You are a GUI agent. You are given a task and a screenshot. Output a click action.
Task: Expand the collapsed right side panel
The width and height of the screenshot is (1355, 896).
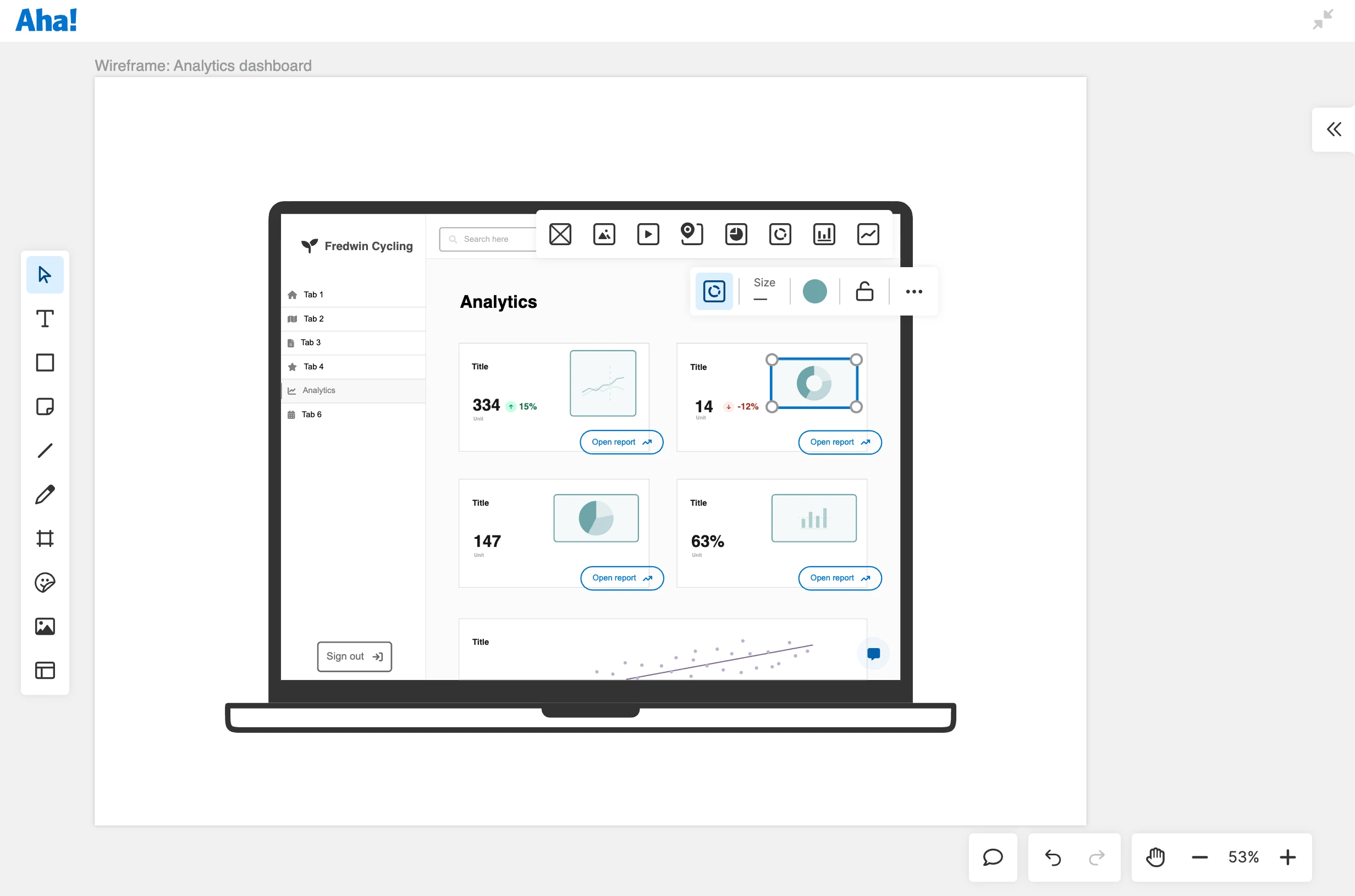point(1334,130)
